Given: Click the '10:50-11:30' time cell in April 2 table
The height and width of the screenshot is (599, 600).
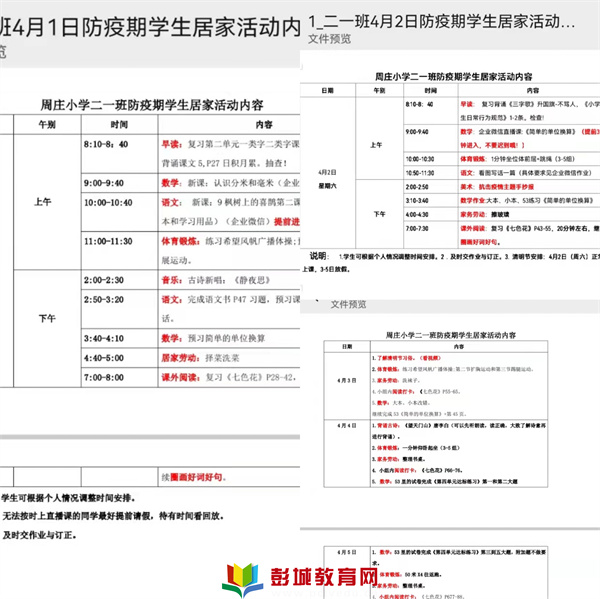Looking at the screenshot, I should [x=420, y=173].
